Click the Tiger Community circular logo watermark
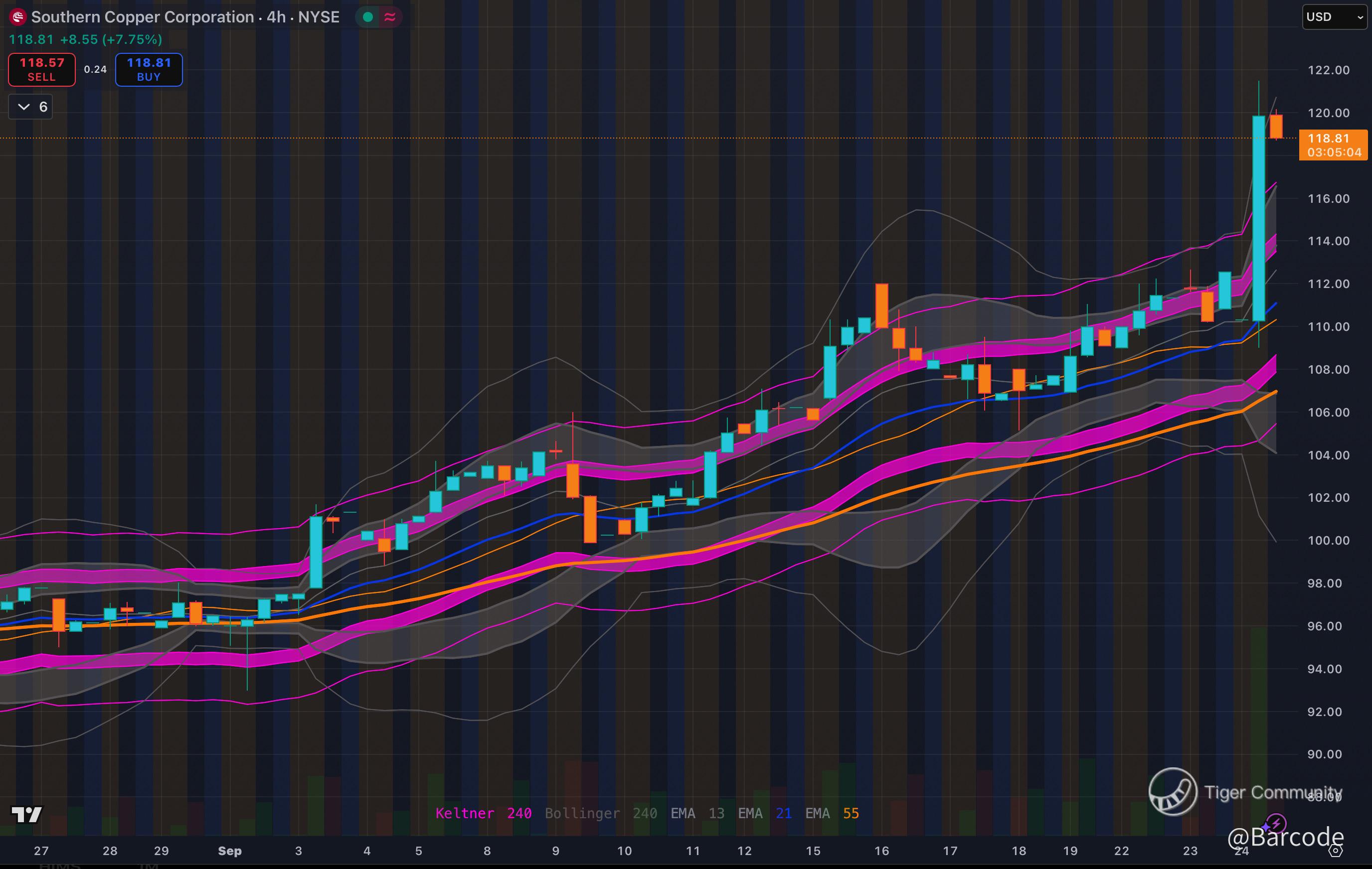 pyautogui.click(x=1173, y=792)
